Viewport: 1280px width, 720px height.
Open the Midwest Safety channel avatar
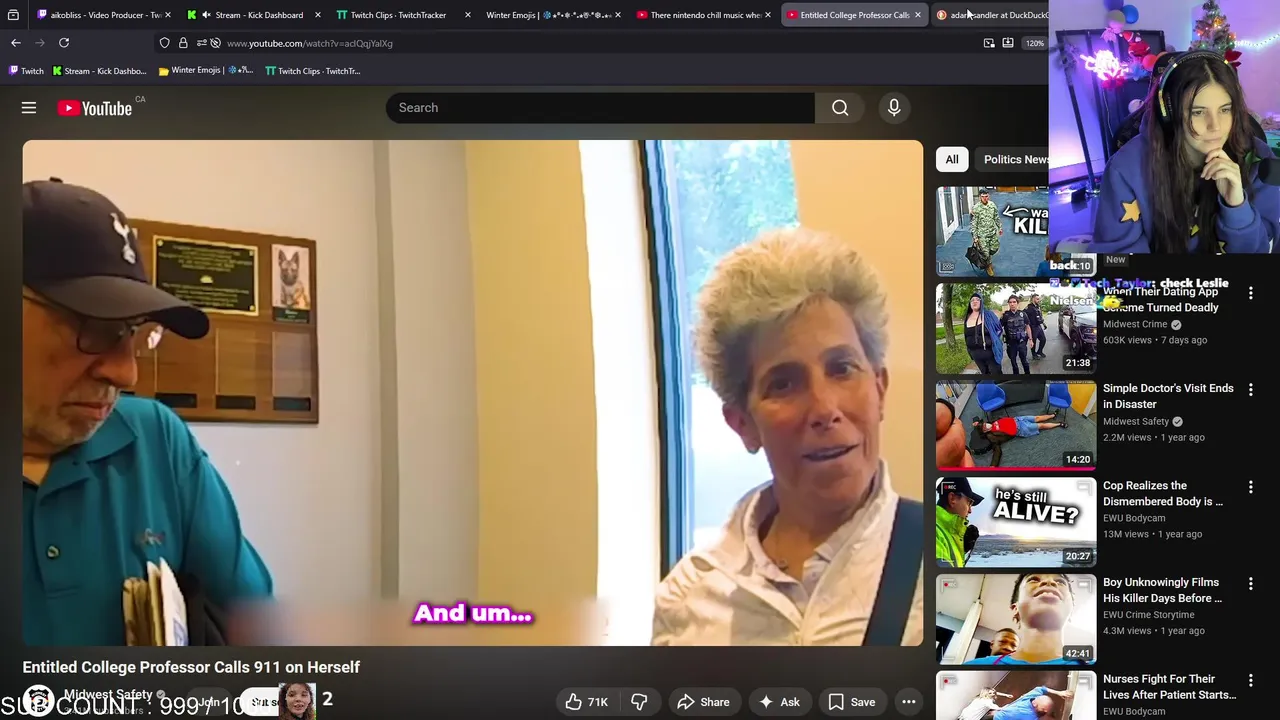pyautogui.click(x=38, y=701)
